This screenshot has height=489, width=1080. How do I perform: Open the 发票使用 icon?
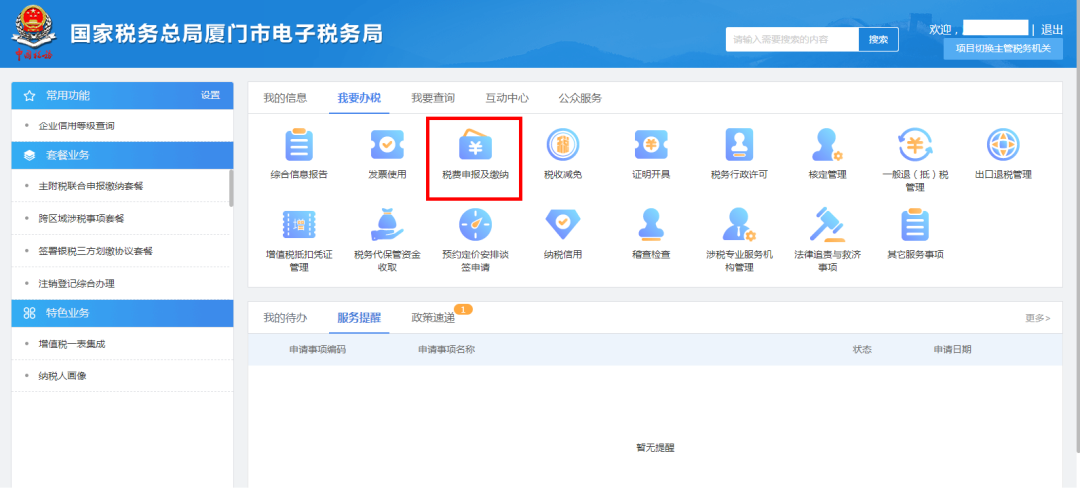coord(387,145)
